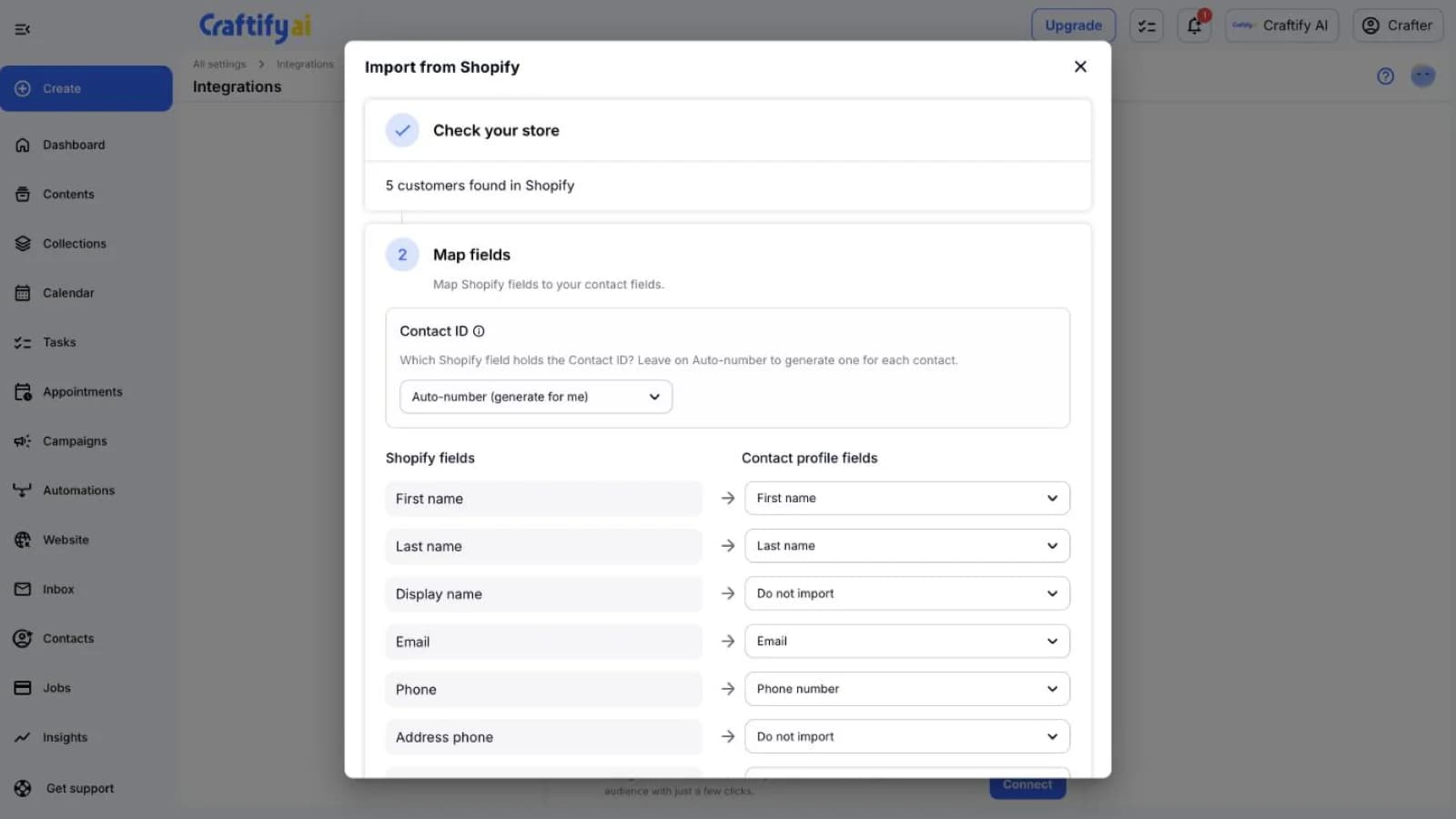This screenshot has height=819, width=1456.
Task: Open the Display name mapping dropdown
Action: tap(907, 593)
